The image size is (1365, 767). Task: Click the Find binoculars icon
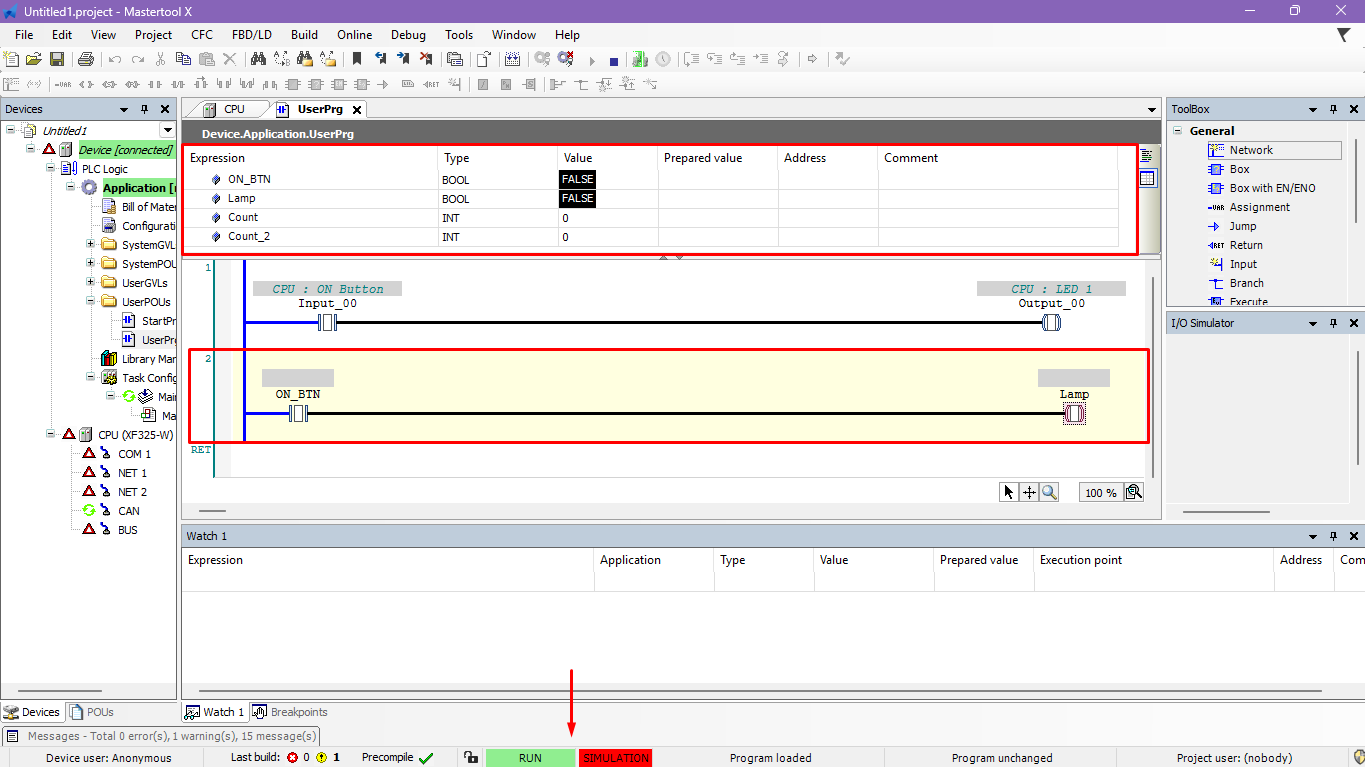258,60
